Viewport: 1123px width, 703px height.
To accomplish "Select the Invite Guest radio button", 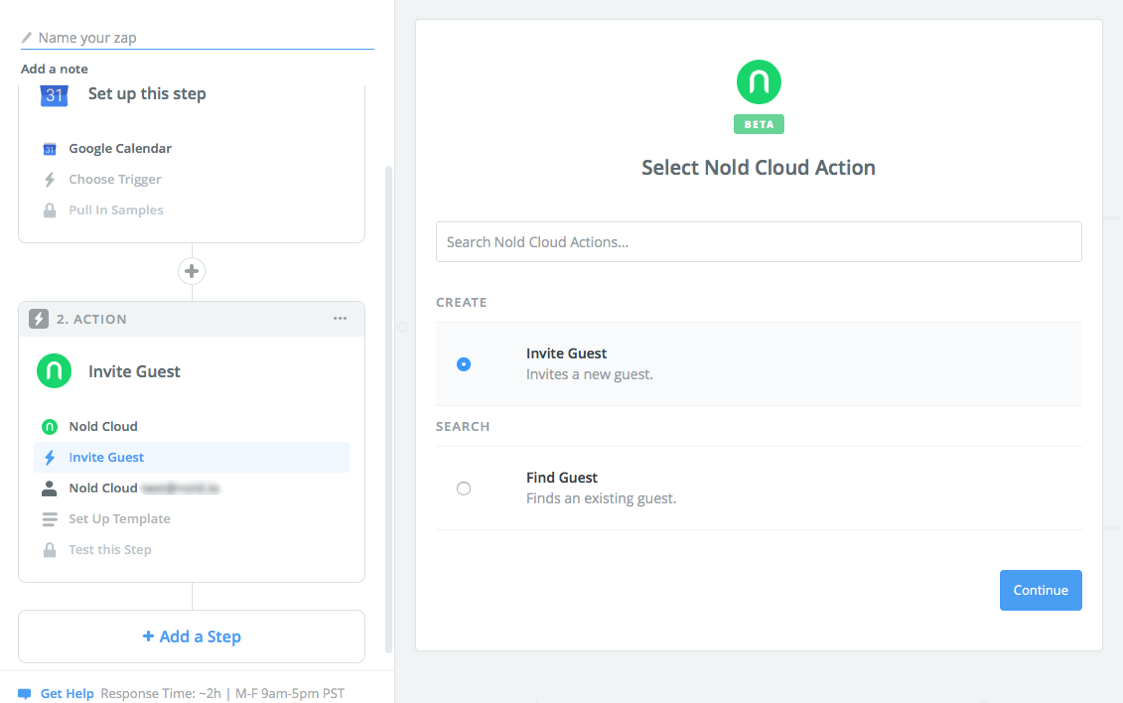I will [463, 364].
